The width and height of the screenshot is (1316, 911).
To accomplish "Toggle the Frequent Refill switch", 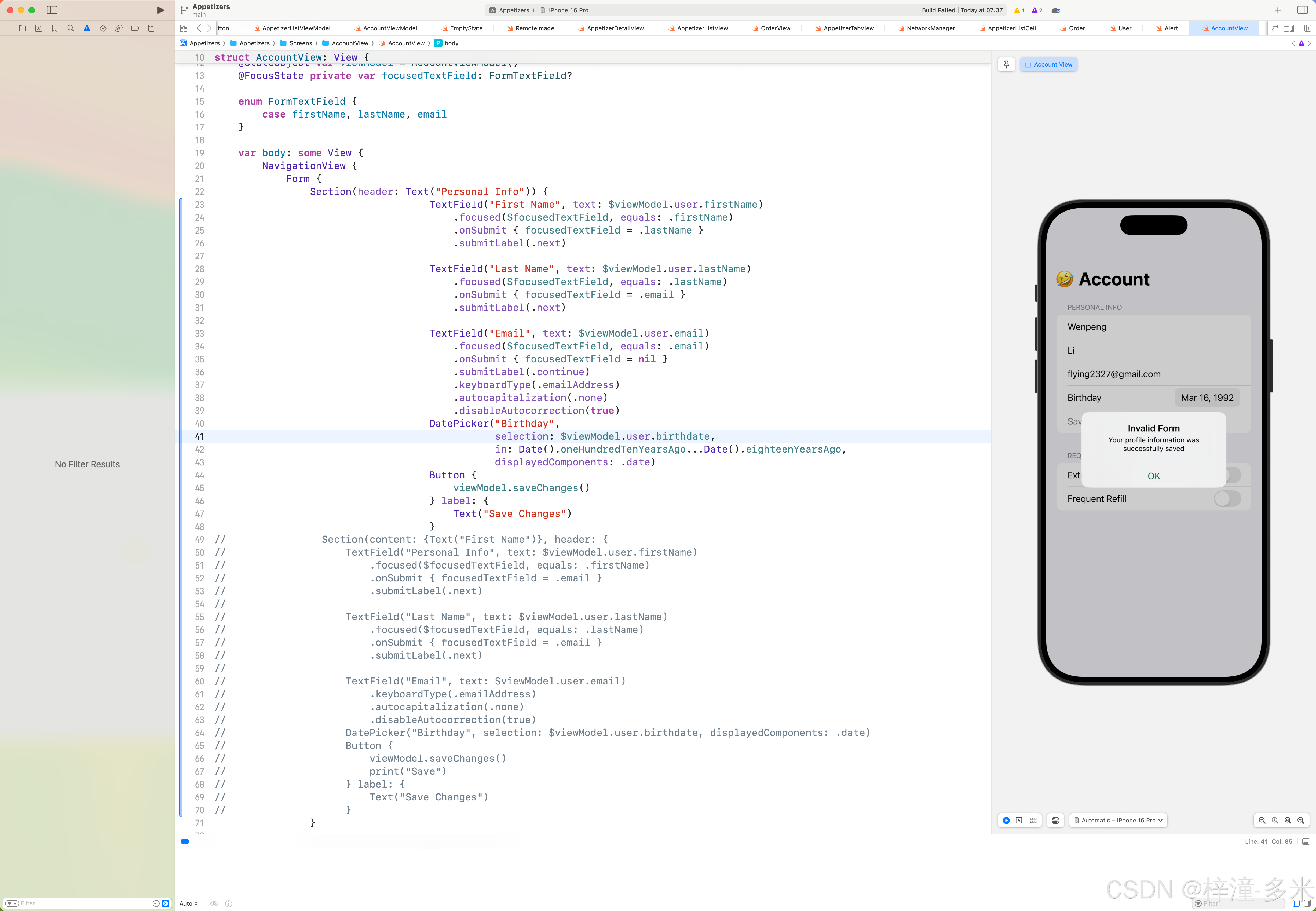I will click(x=1227, y=499).
